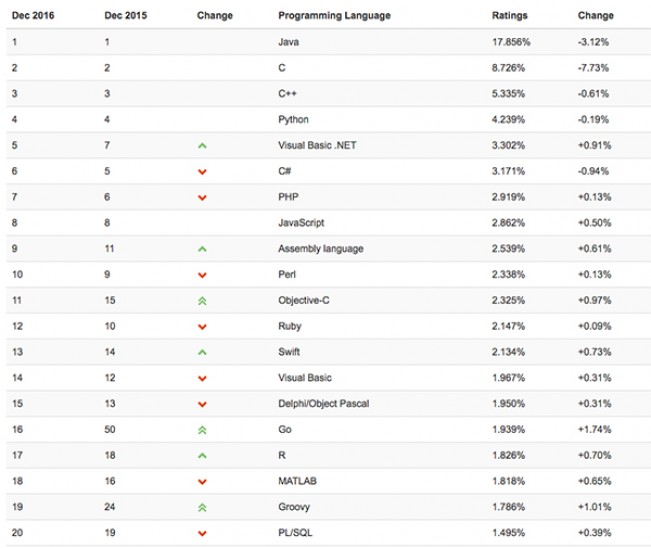This screenshot has height=548, width=651.
Task: Click the double up arrow for Objective-C
Action: pyautogui.click(x=203, y=300)
